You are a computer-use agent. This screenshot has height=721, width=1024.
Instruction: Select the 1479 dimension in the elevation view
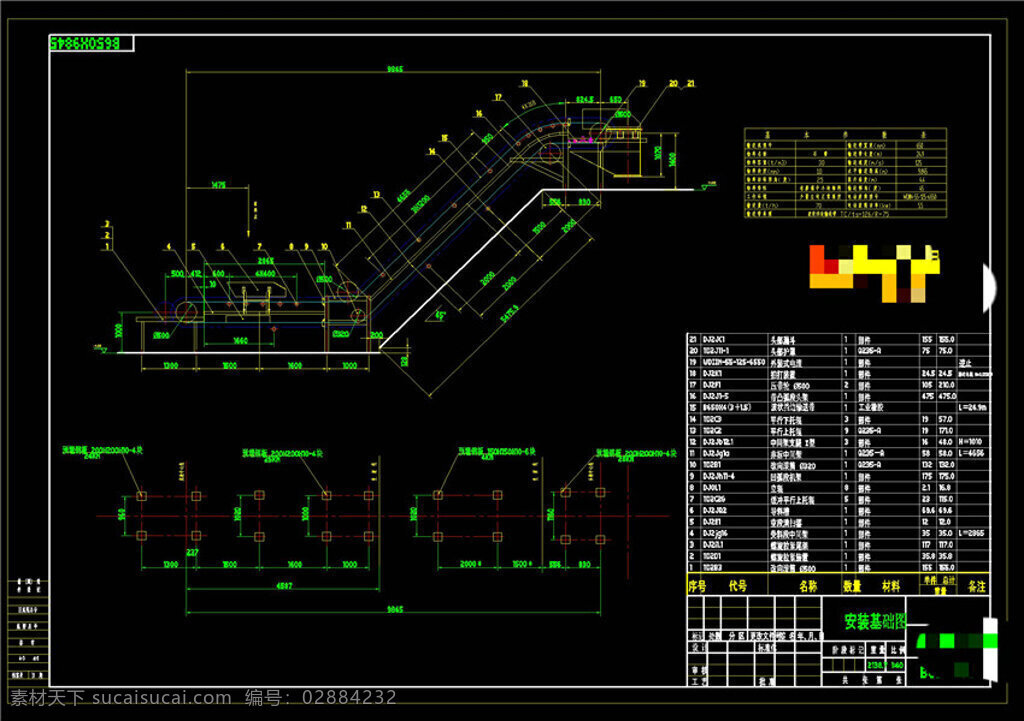(x=219, y=185)
